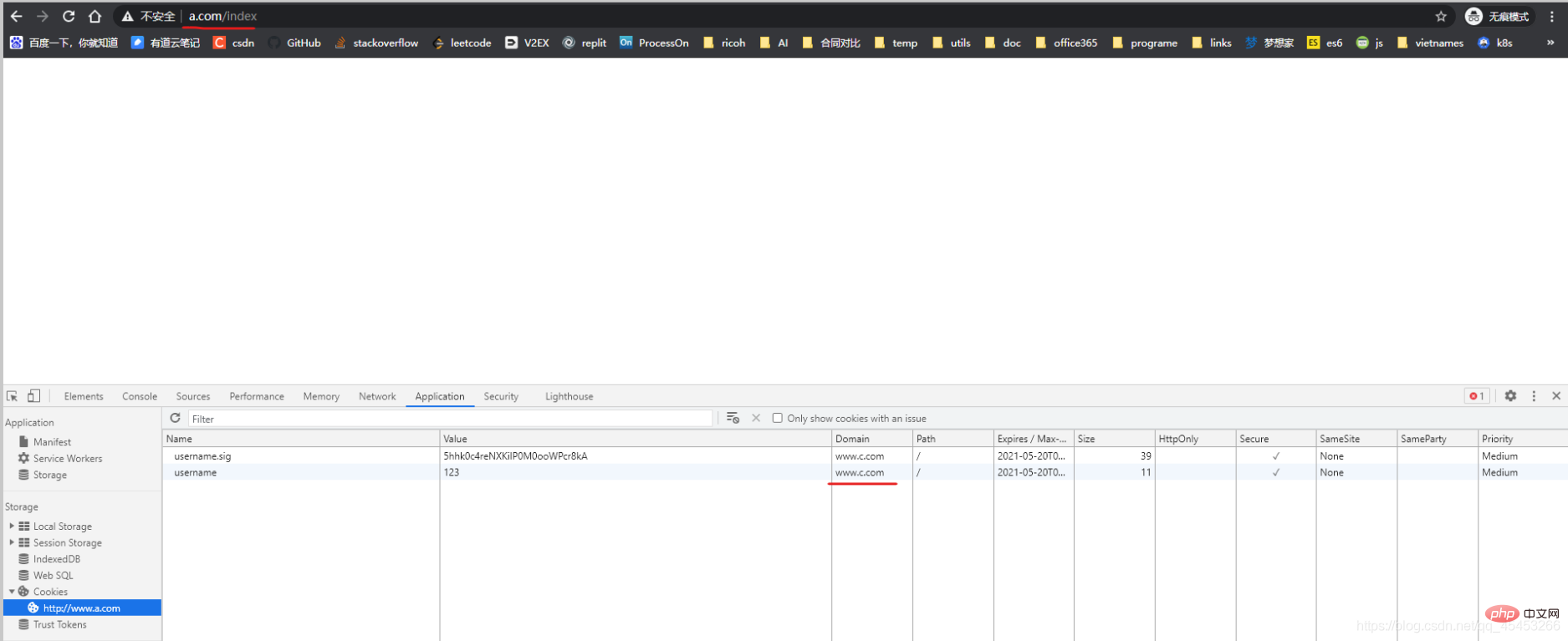Image resolution: width=1568 pixels, height=641 pixels.
Task: Toggle the device toolbar icon
Action: 33,396
